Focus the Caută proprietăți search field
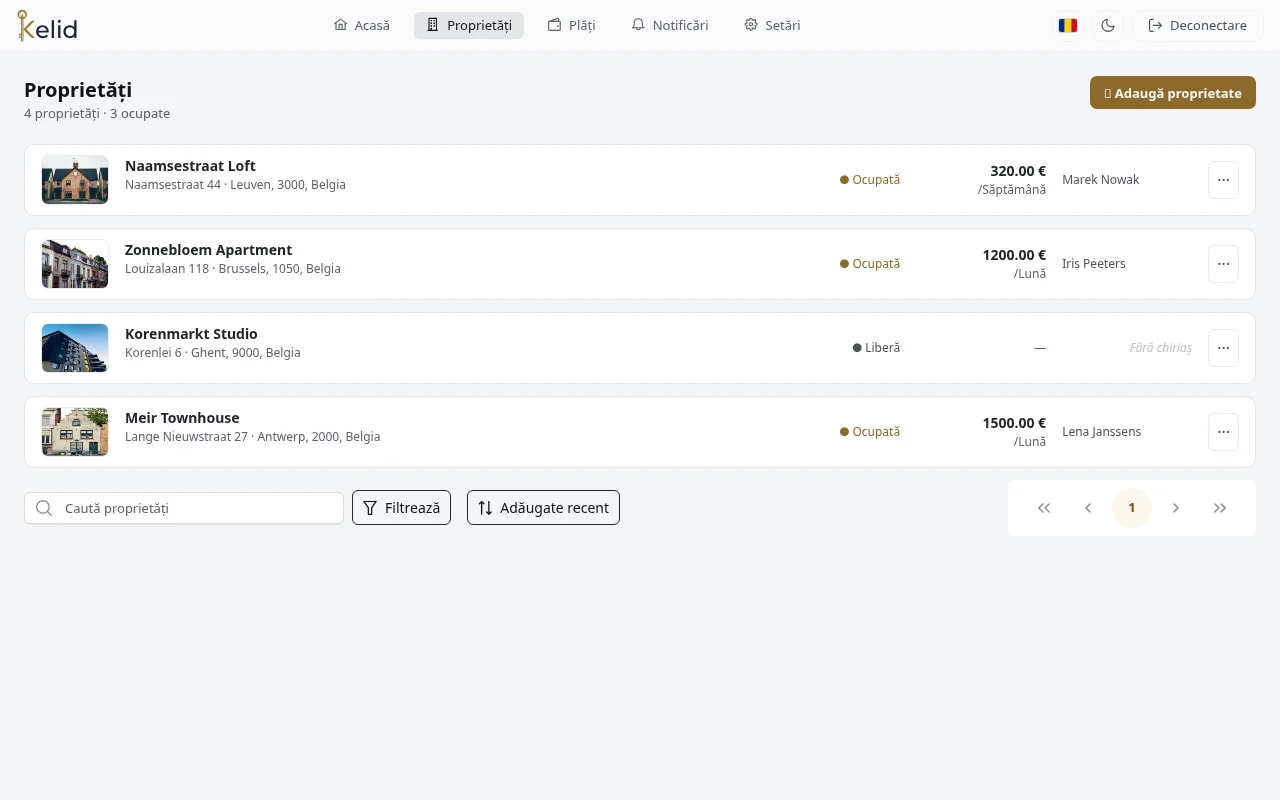This screenshot has height=800, width=1280. click(x=184, y=508)
